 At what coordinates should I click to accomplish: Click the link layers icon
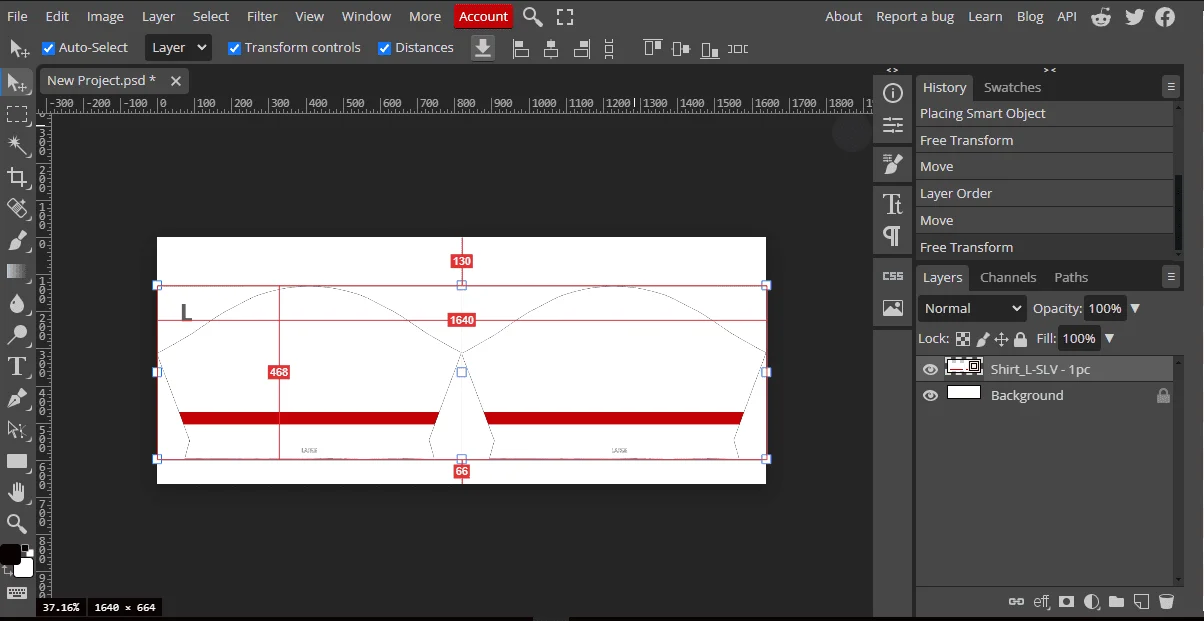pos(1016,602)
